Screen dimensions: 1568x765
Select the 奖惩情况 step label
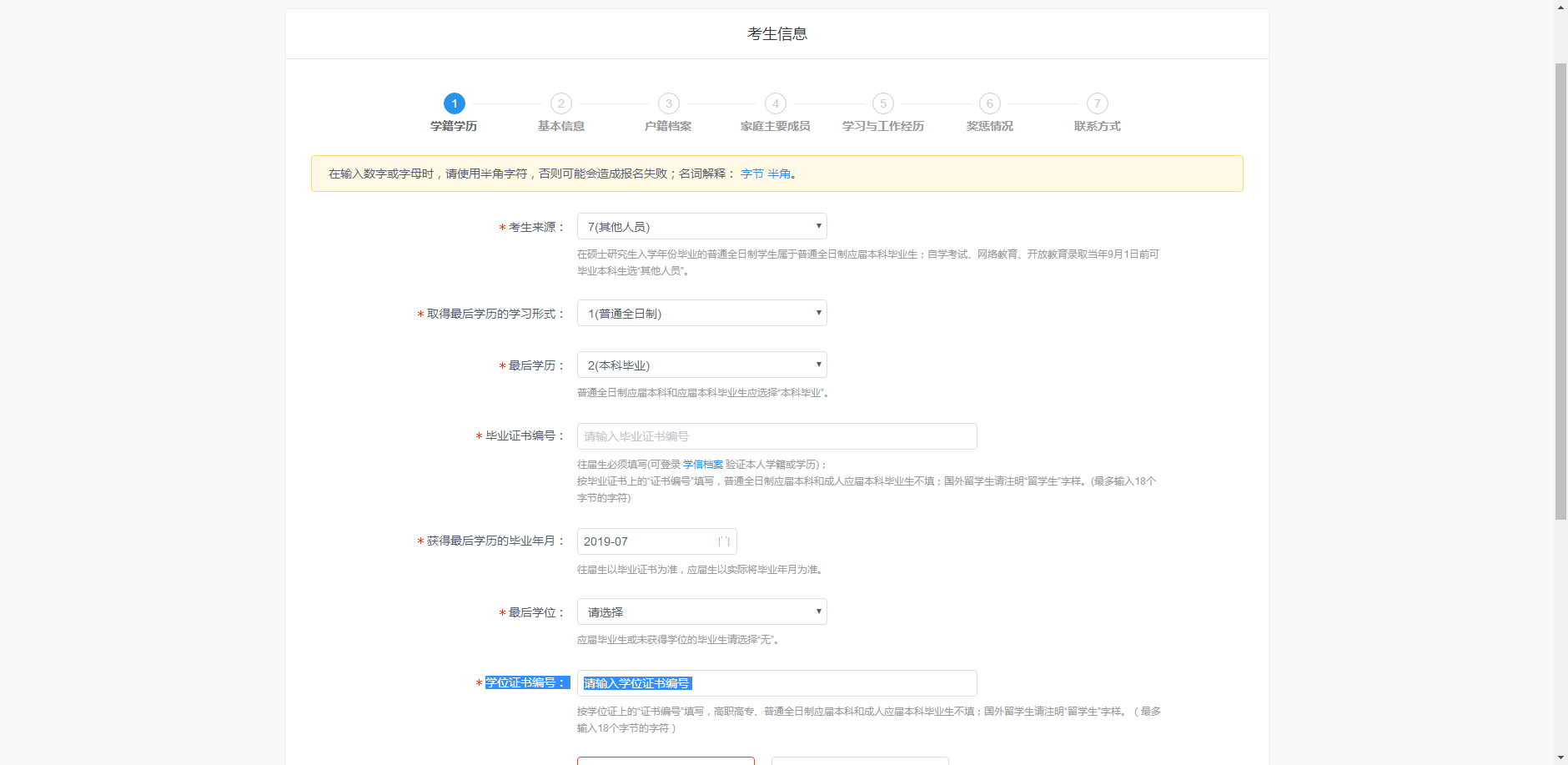pos(989,126)
